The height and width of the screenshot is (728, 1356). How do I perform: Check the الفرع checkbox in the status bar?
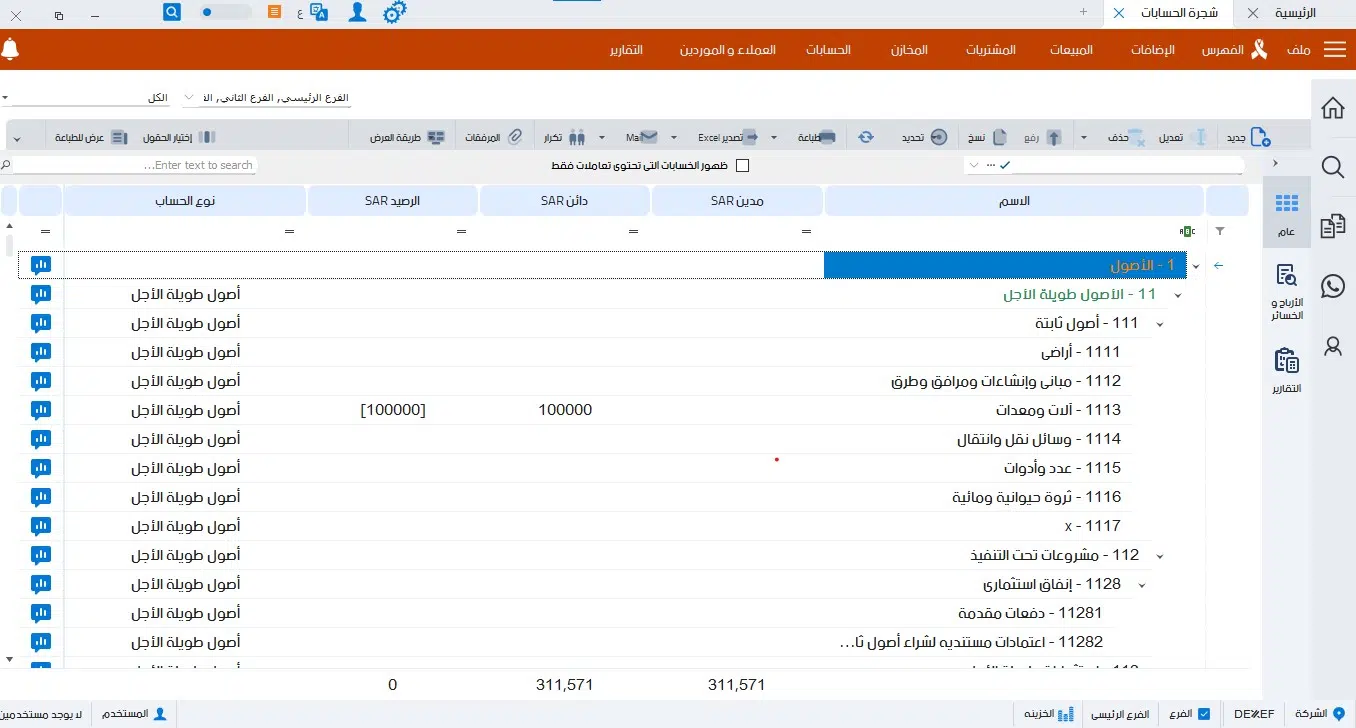[x=1205, y=714]
